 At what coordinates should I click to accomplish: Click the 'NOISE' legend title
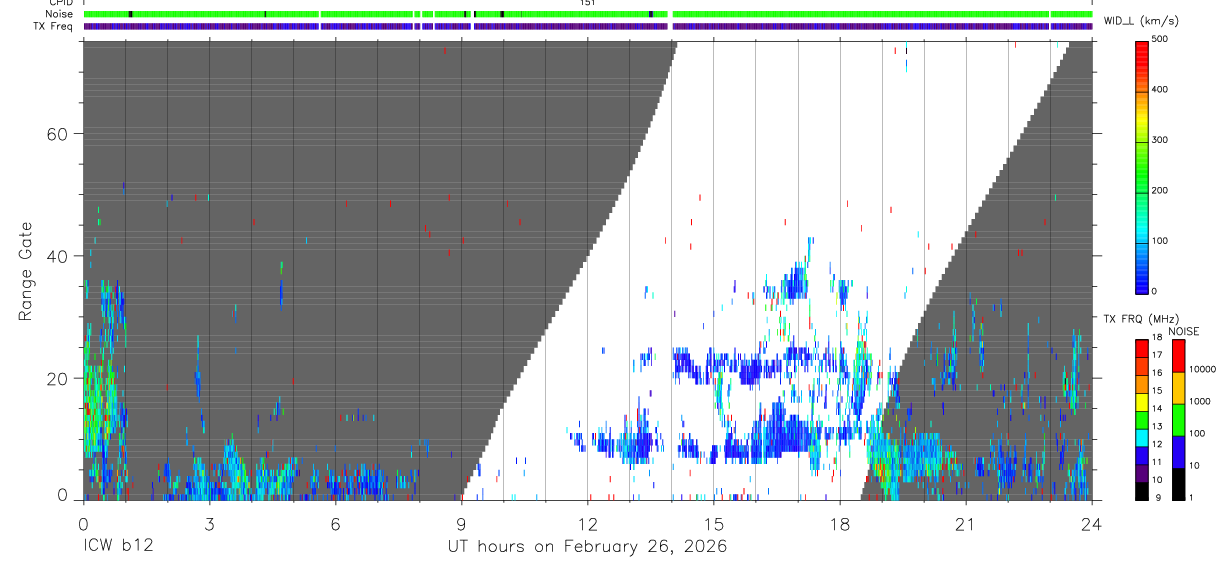click(x=1184, y=331)
